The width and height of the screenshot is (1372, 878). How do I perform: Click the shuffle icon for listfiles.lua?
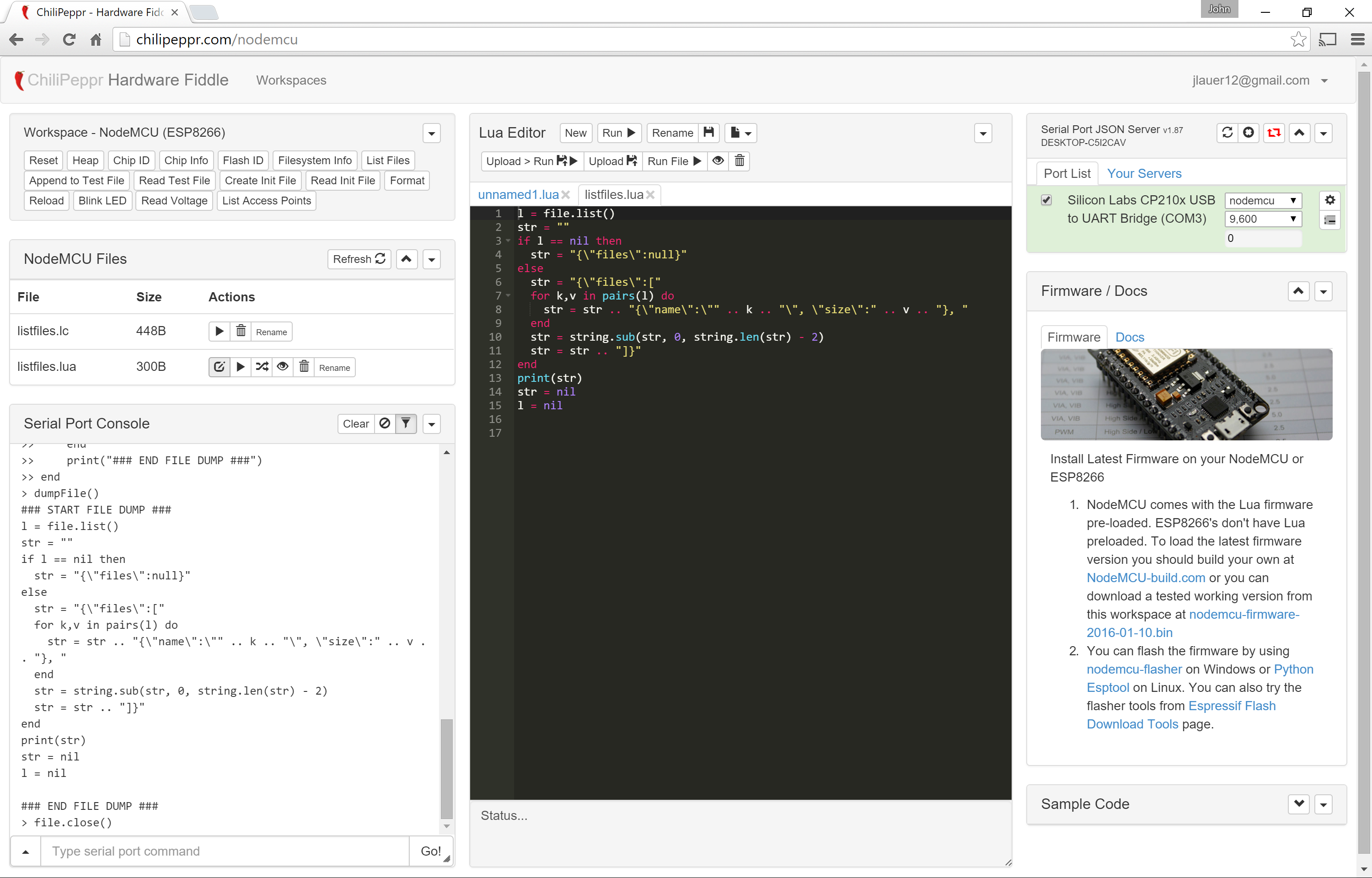(x=262, y=367)
